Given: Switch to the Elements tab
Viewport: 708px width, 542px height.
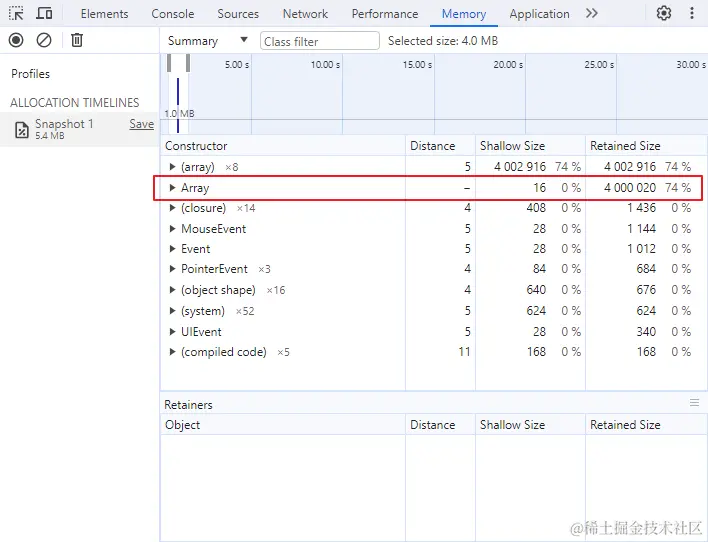Looking at the screenshot, I should [104, 14].
